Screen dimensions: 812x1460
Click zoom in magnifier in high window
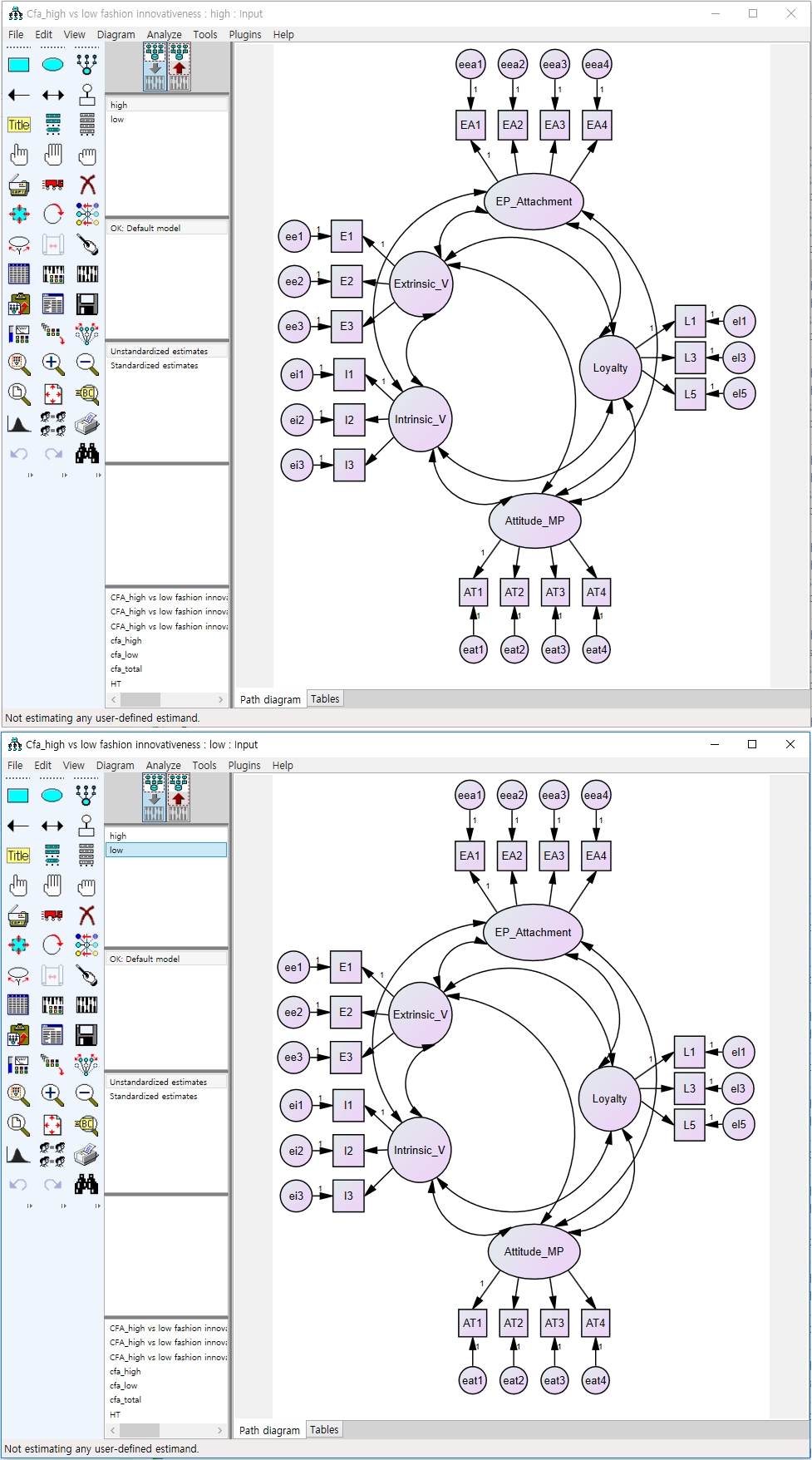click(52, 364)
